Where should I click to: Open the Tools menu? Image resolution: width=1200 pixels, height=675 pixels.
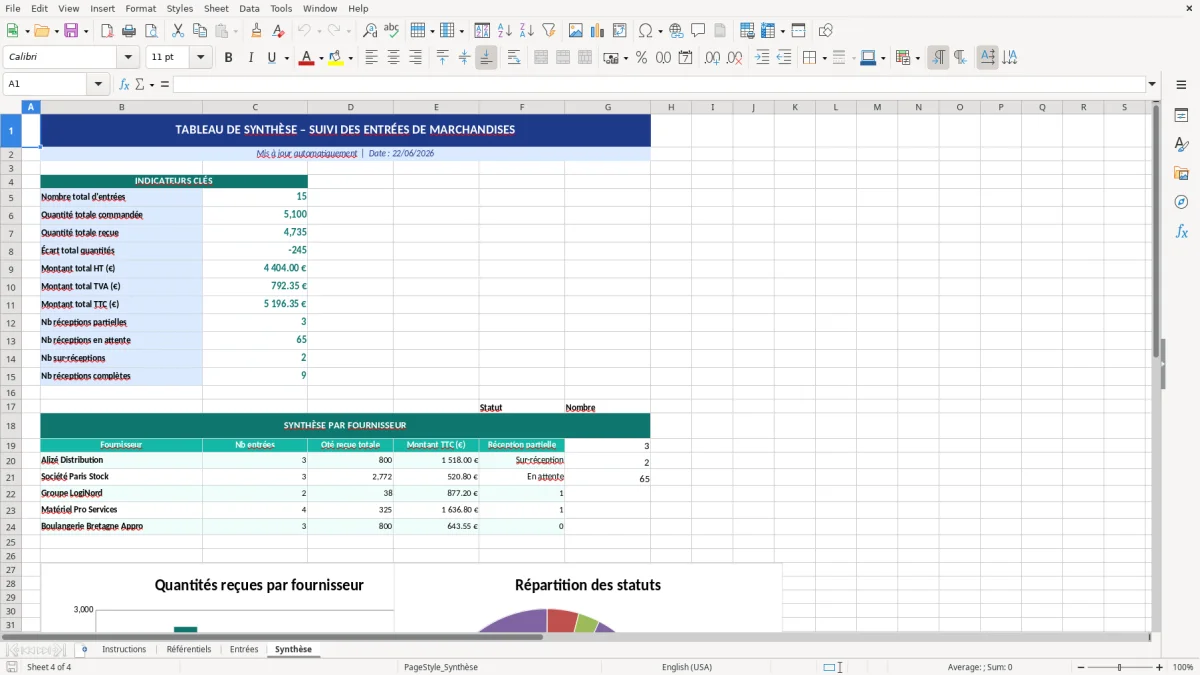coord(281,8)
